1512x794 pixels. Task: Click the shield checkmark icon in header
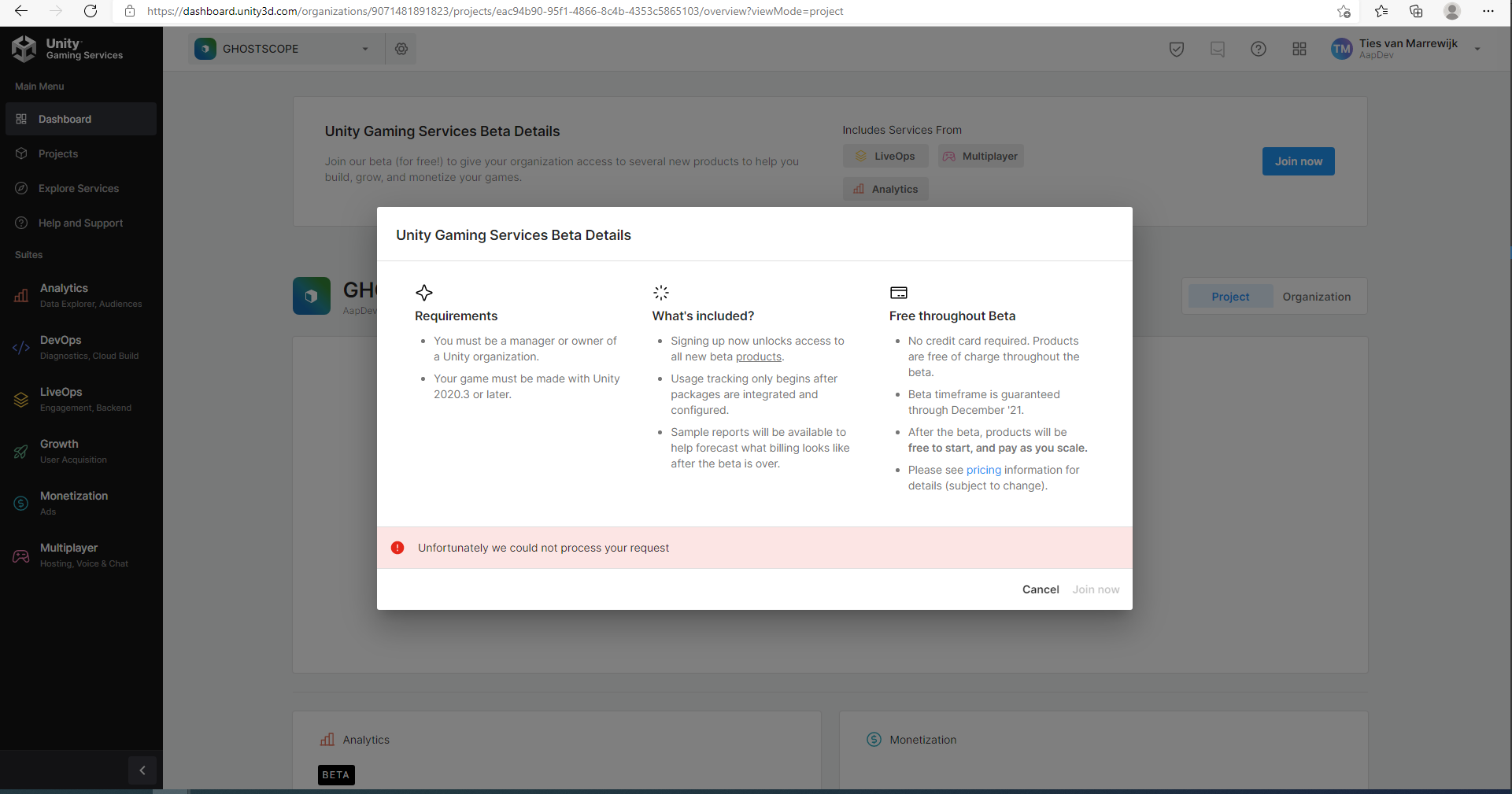click(x=1177, y=49)
